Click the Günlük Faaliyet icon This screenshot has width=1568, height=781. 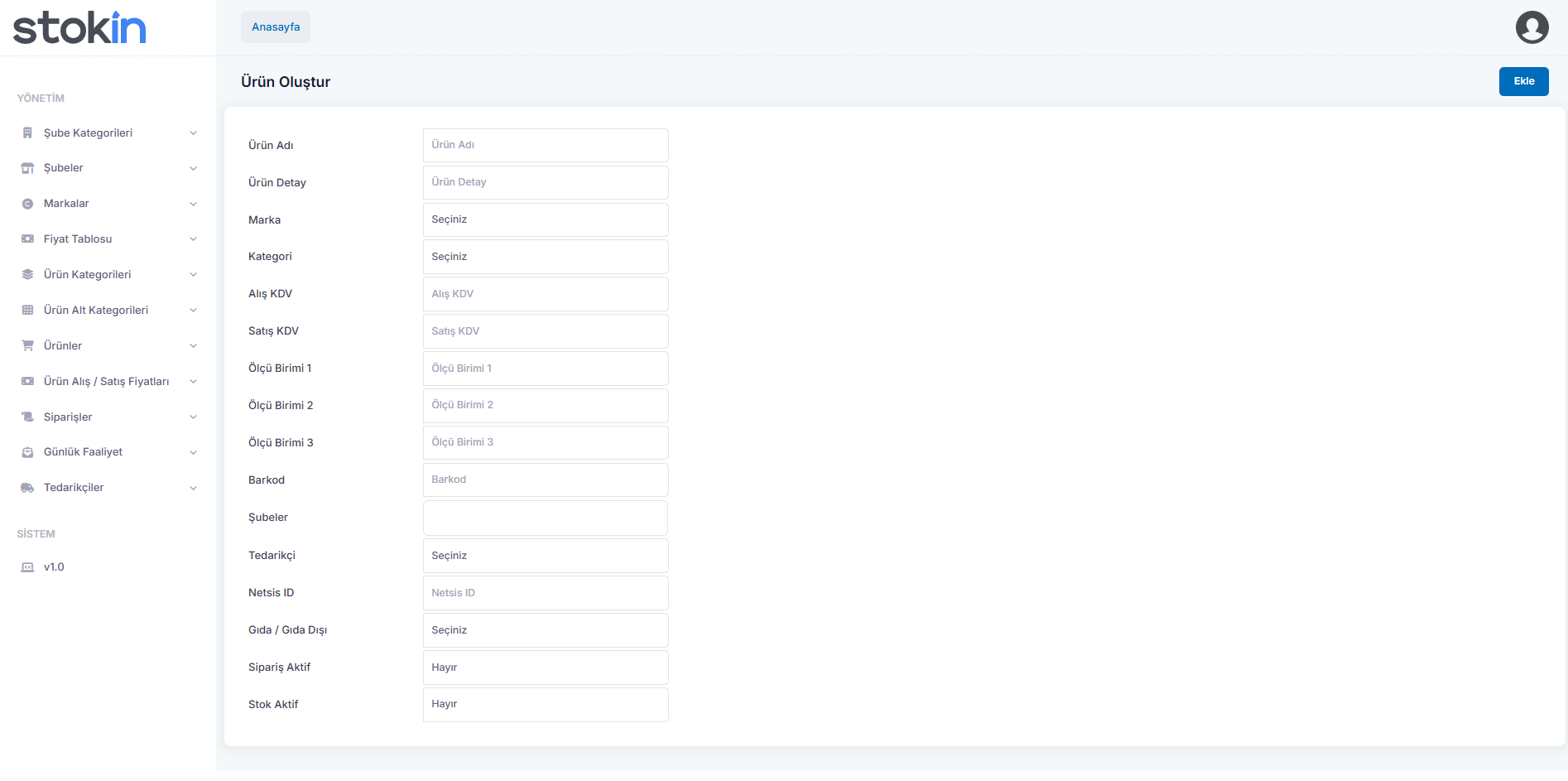[27, 452]
